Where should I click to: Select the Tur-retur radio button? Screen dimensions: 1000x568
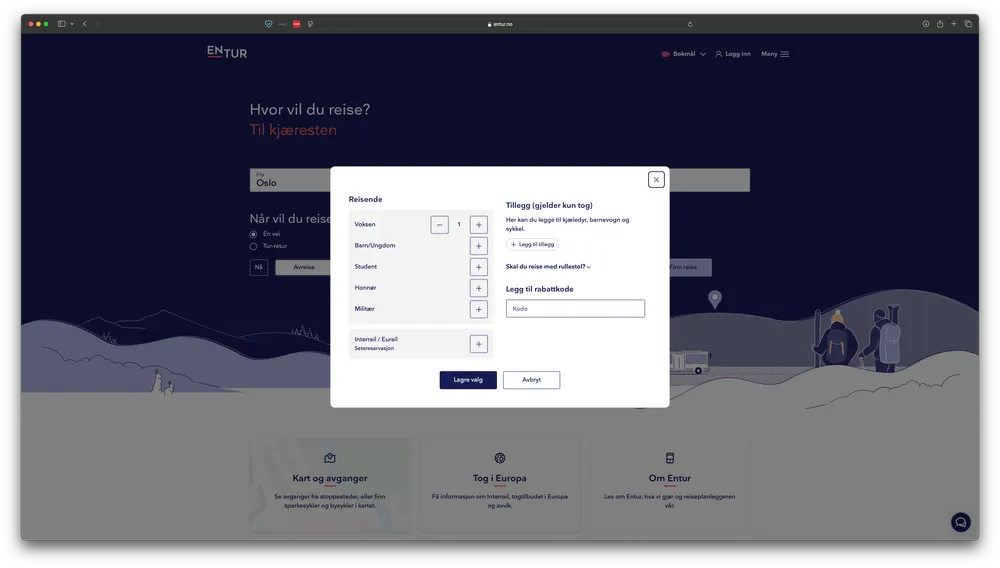point(253,246)
